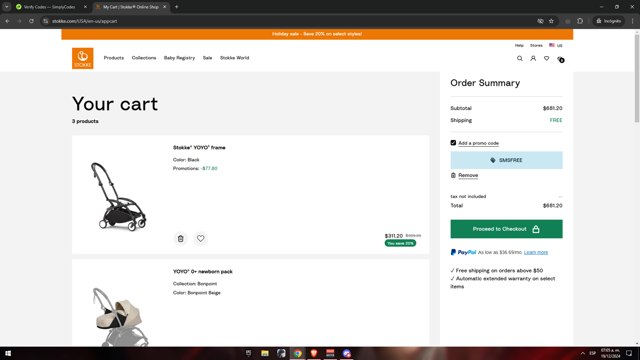Open the browser extensions puzzle icon

(580, 21)
